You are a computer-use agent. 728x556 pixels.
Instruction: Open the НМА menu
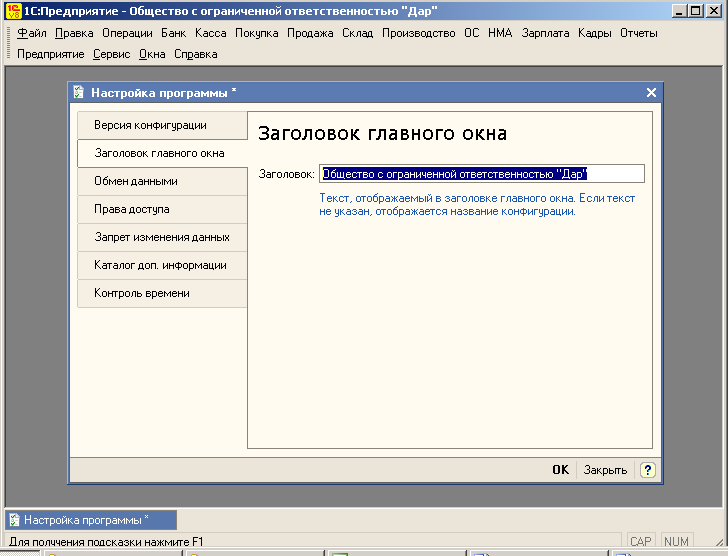pos(500,33)
